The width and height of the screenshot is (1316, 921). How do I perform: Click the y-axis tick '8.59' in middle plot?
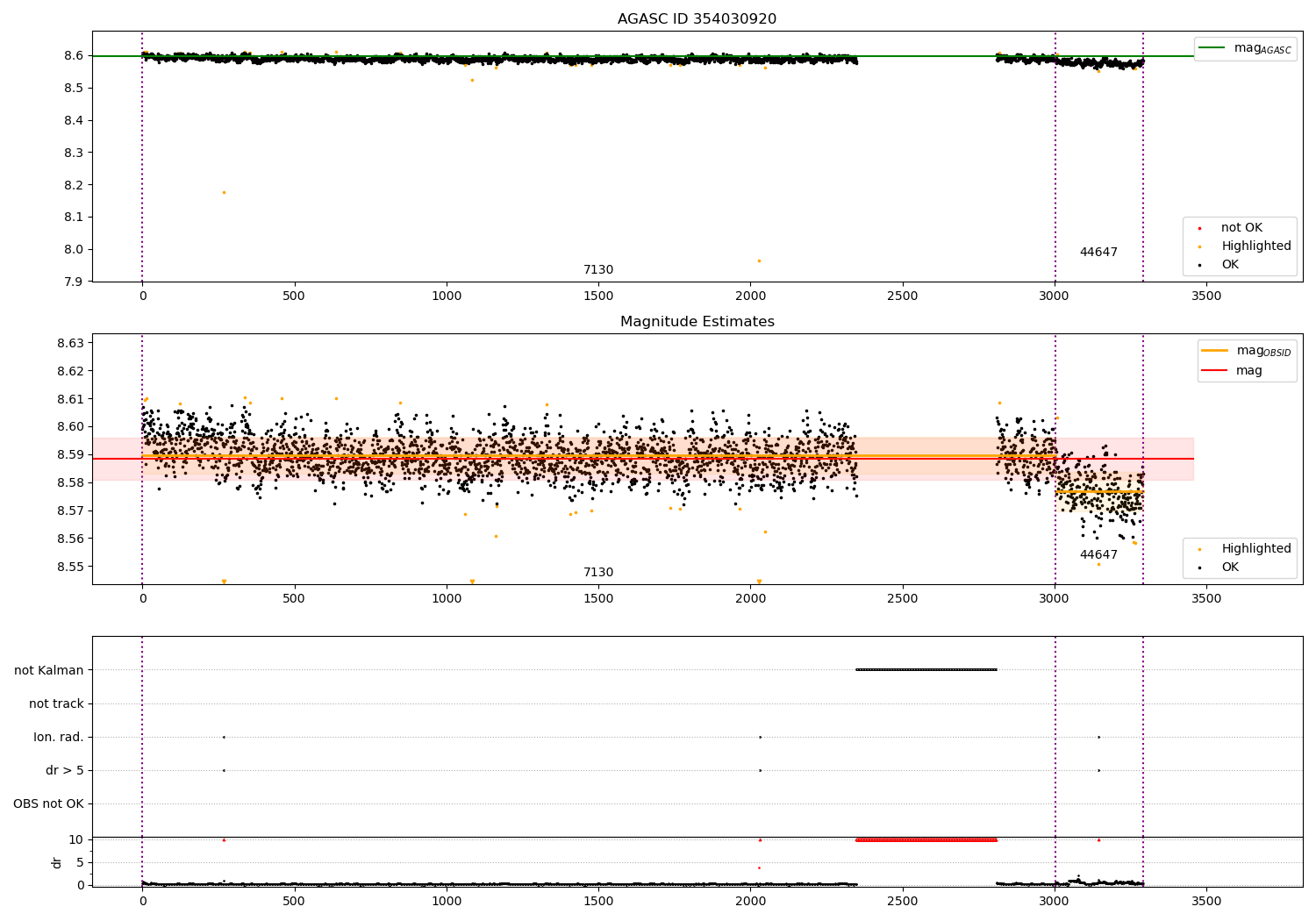coord(69,455)
